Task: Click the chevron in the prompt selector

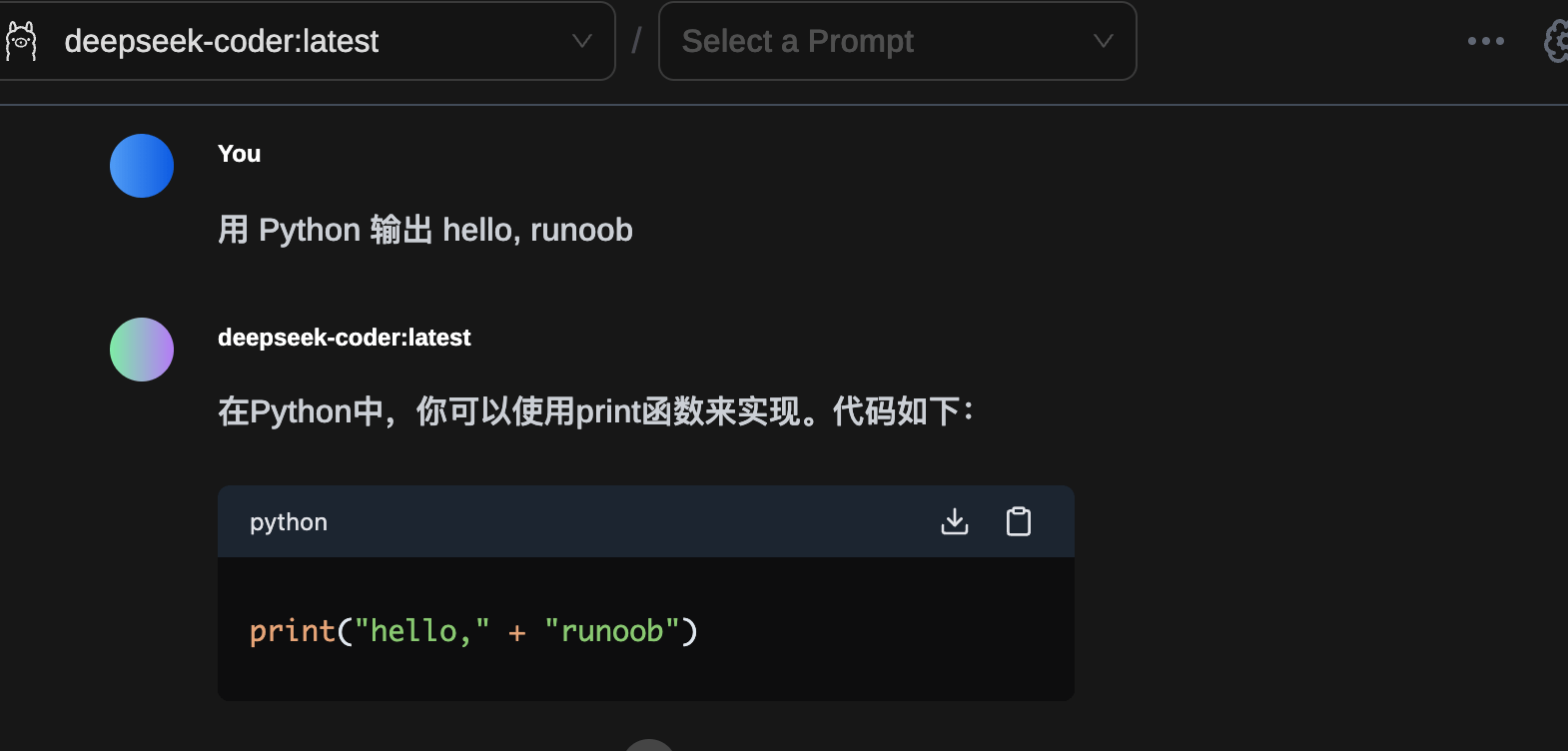Action: (1103, 41)
